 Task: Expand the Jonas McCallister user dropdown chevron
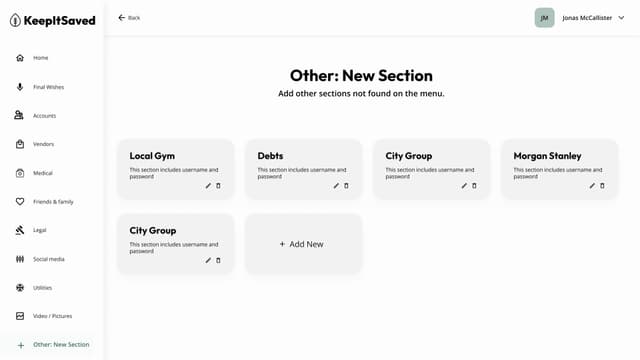pos(621,18)
